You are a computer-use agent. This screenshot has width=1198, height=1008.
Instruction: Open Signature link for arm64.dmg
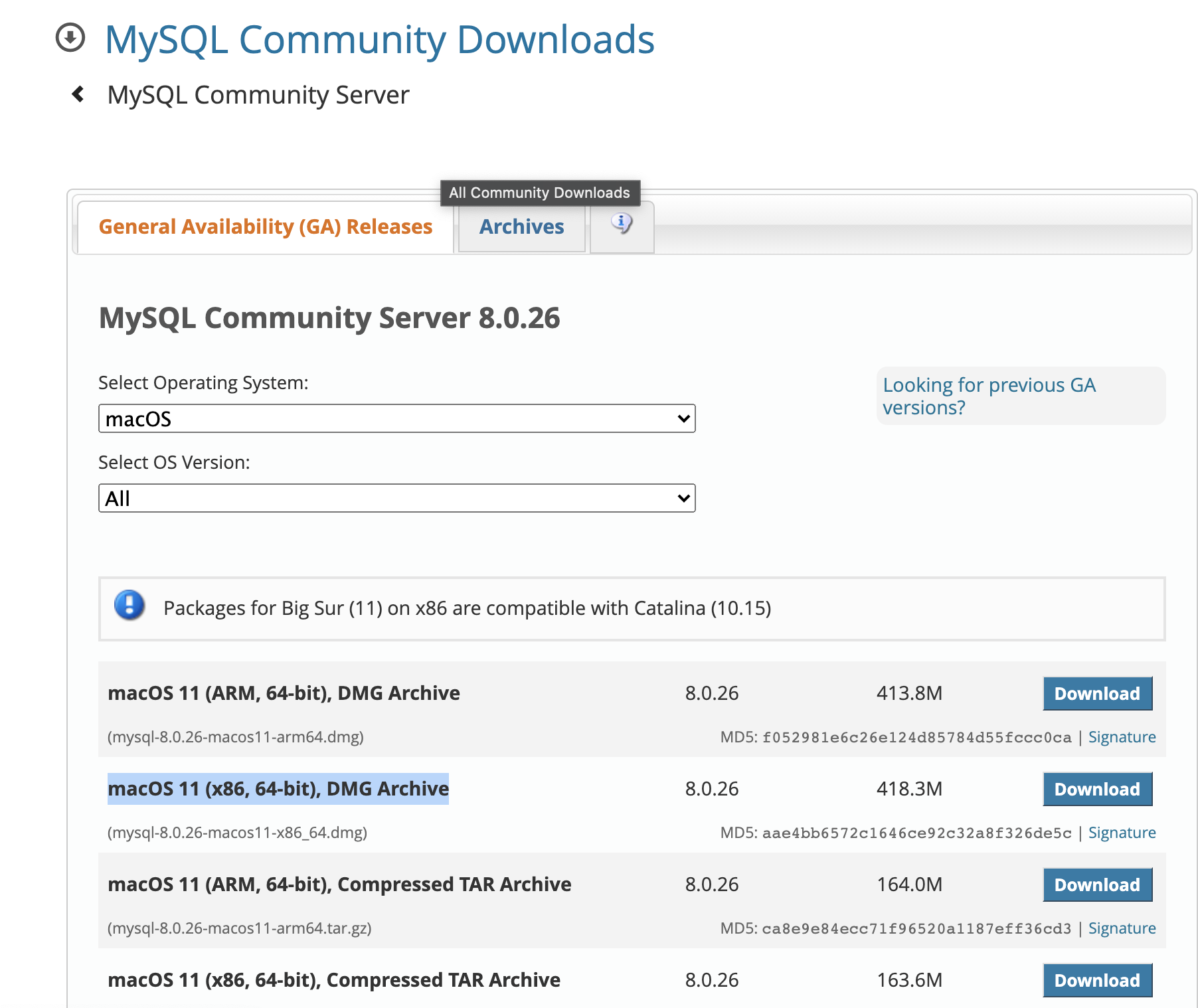pyautogui.click(x=1122, y=737)
